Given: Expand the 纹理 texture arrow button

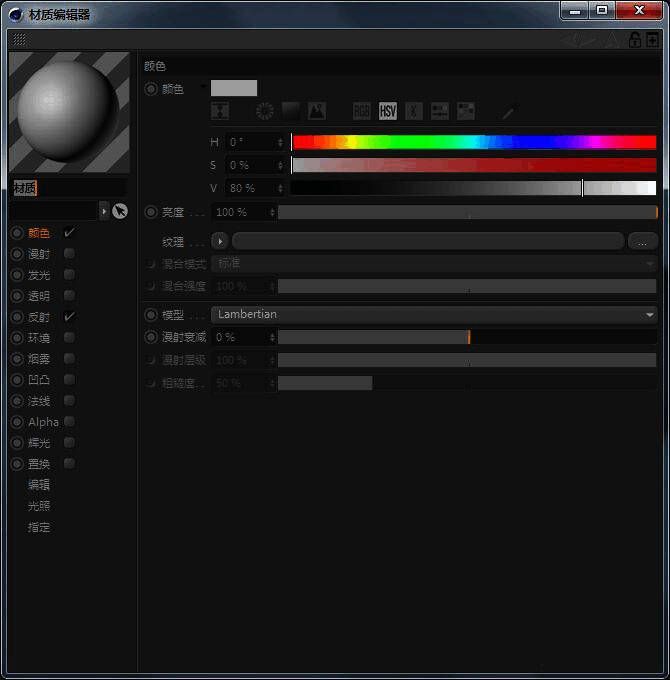Looking at the screenshot, I should (x=220, y=241).
